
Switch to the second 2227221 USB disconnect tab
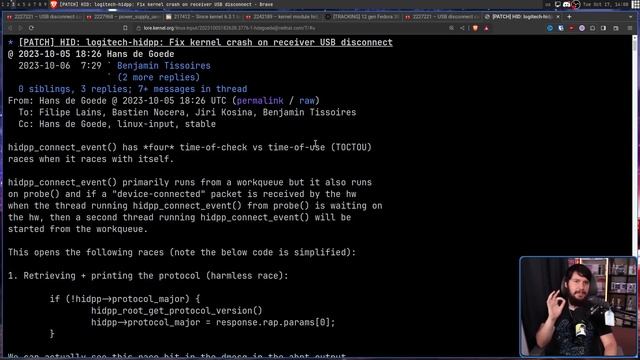point(442,17)
